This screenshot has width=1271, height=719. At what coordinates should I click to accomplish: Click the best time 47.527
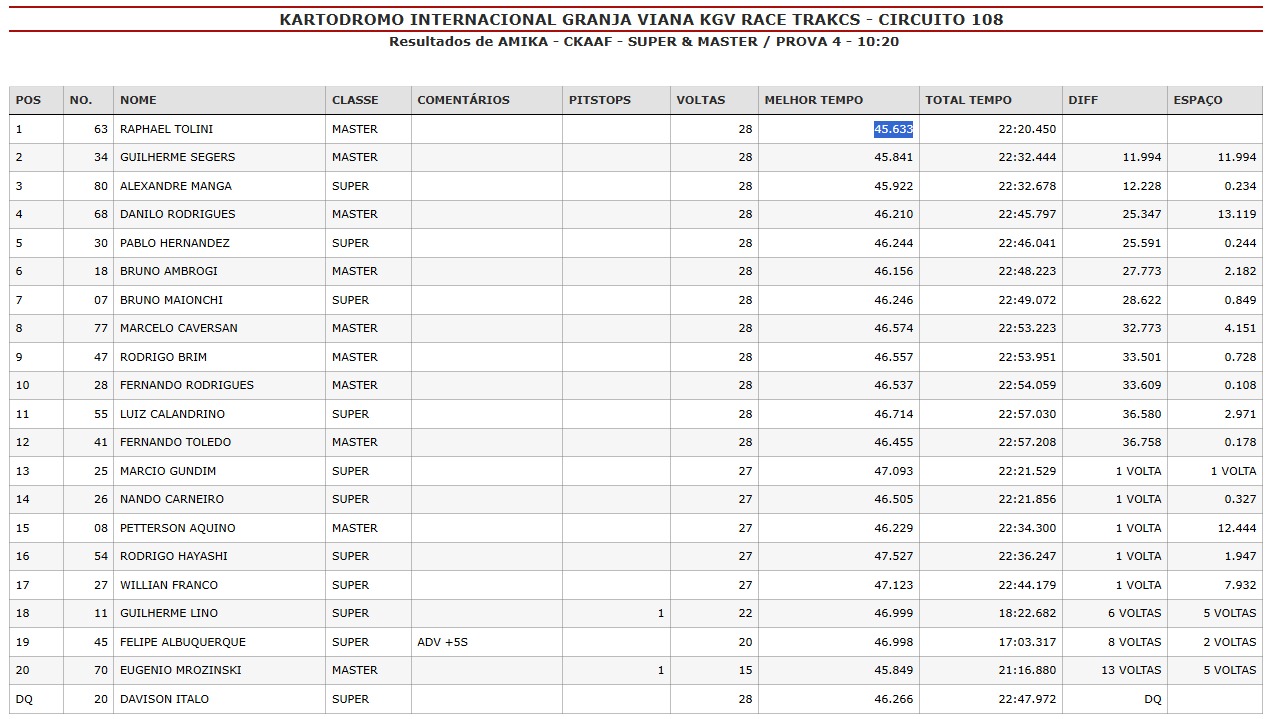893,556
